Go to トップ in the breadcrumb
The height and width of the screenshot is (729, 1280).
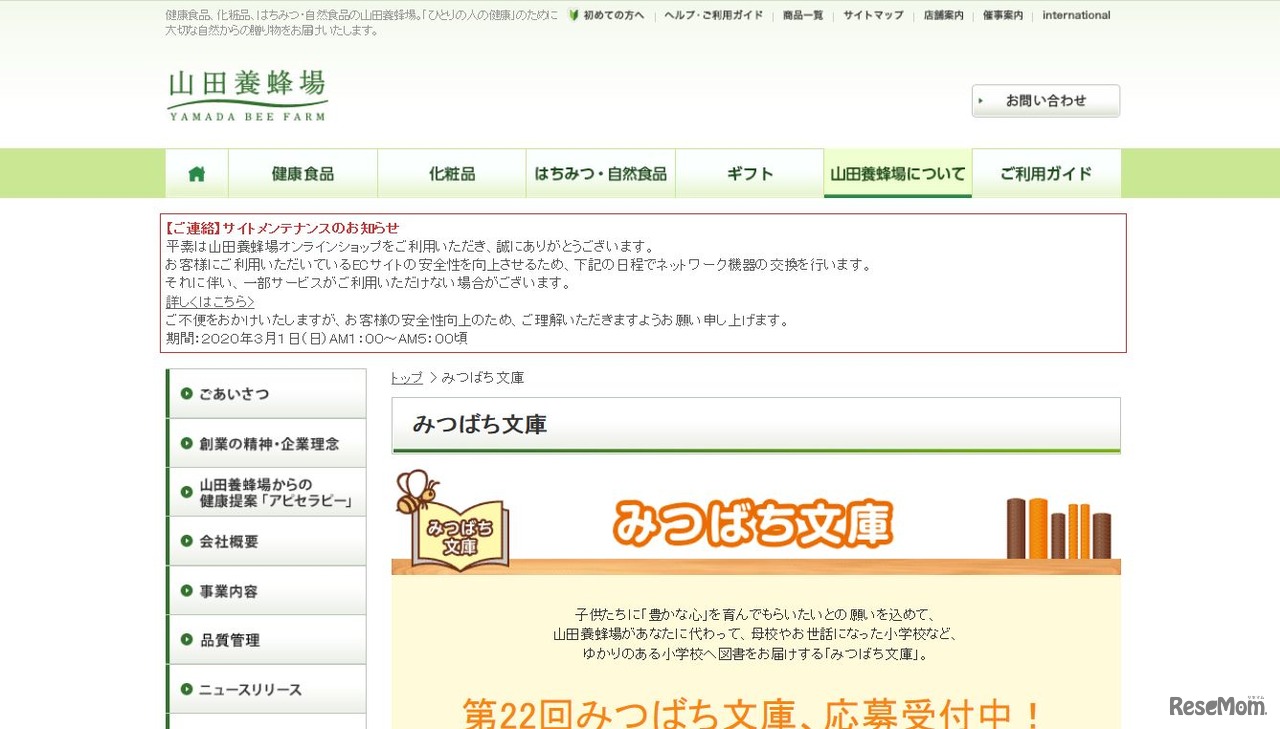coord(406,378)
